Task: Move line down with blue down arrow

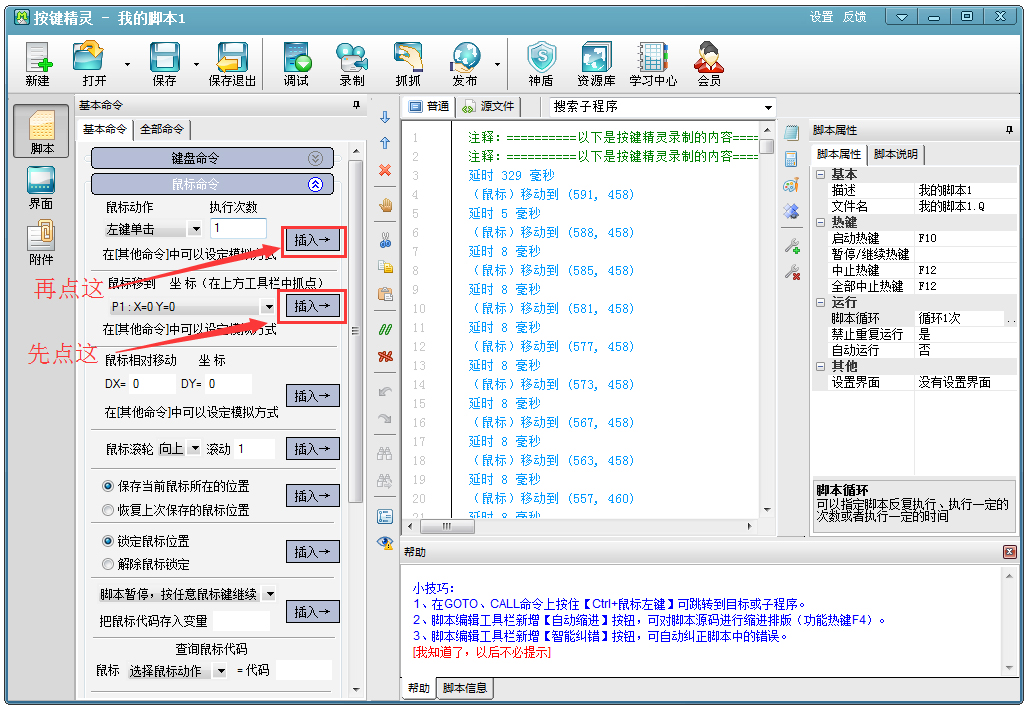Action: pos(386,117)
